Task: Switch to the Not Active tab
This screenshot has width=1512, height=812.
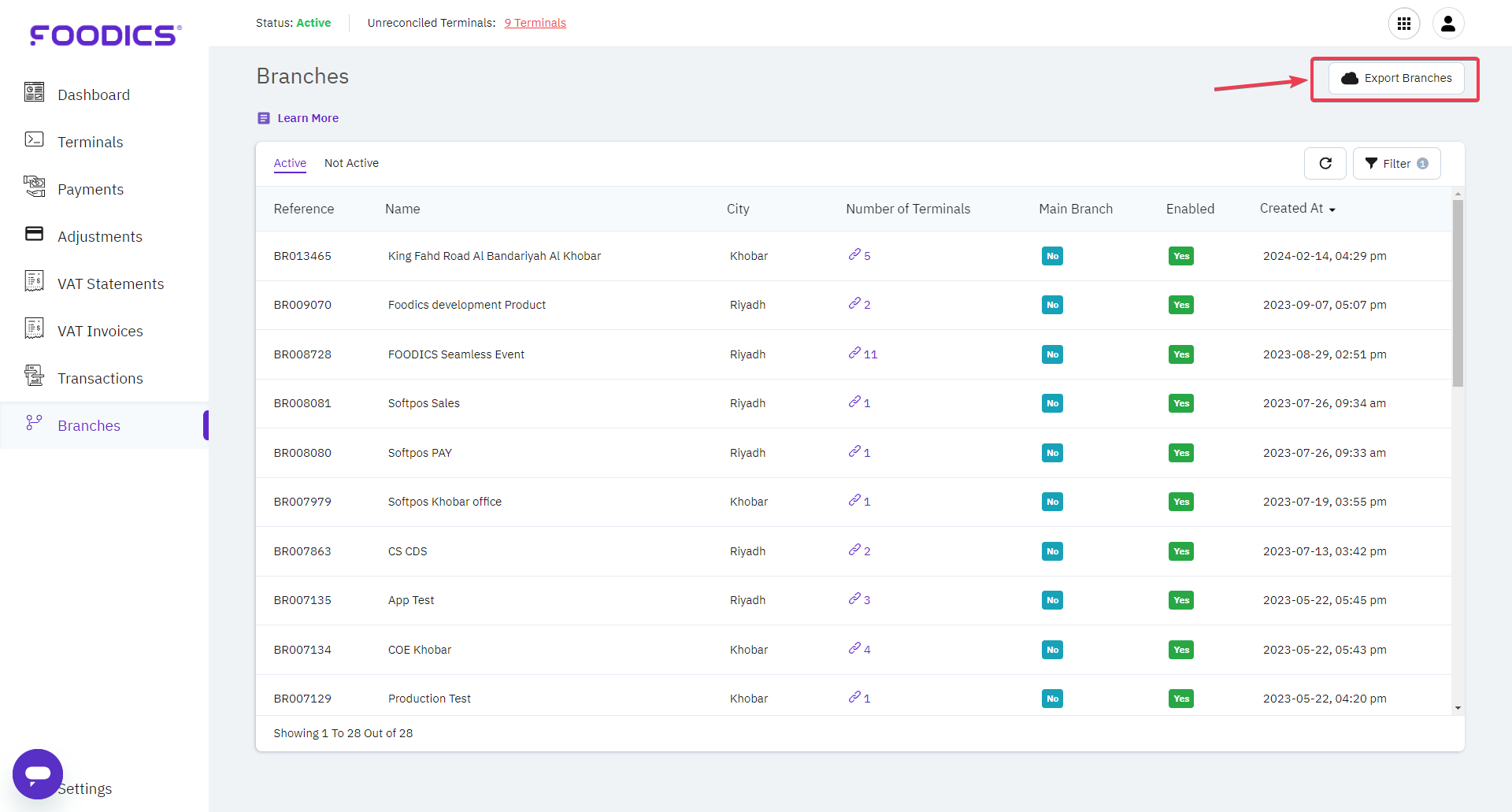Action: coord(351,163)
